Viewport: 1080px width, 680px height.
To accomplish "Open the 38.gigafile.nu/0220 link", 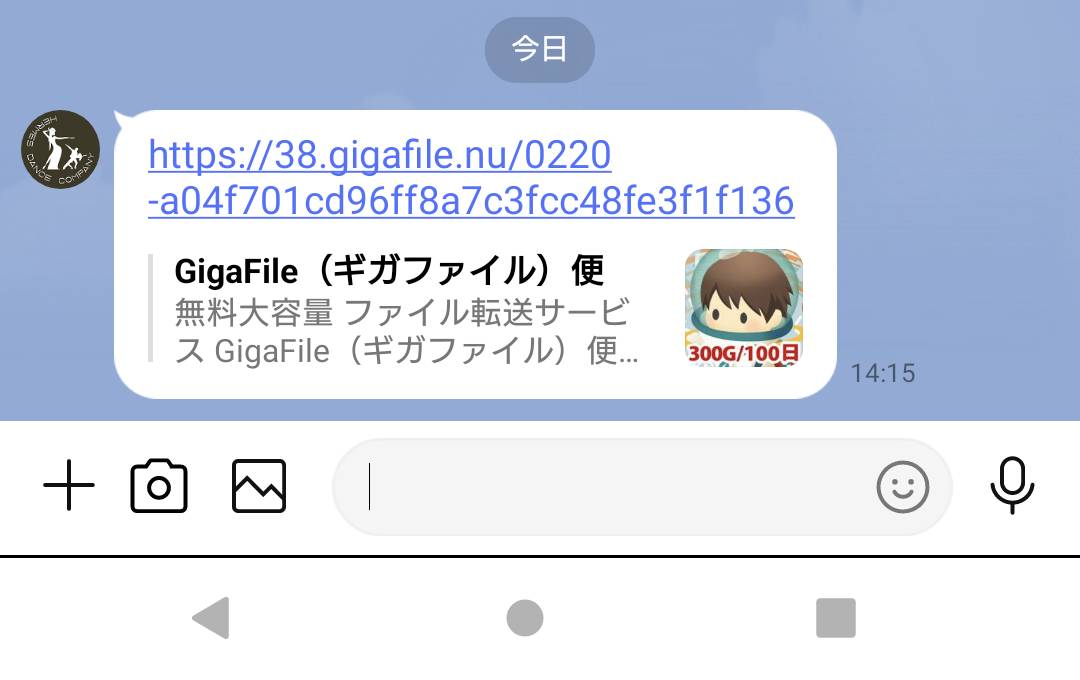I will pyautogui.click(x=380, y=154).
